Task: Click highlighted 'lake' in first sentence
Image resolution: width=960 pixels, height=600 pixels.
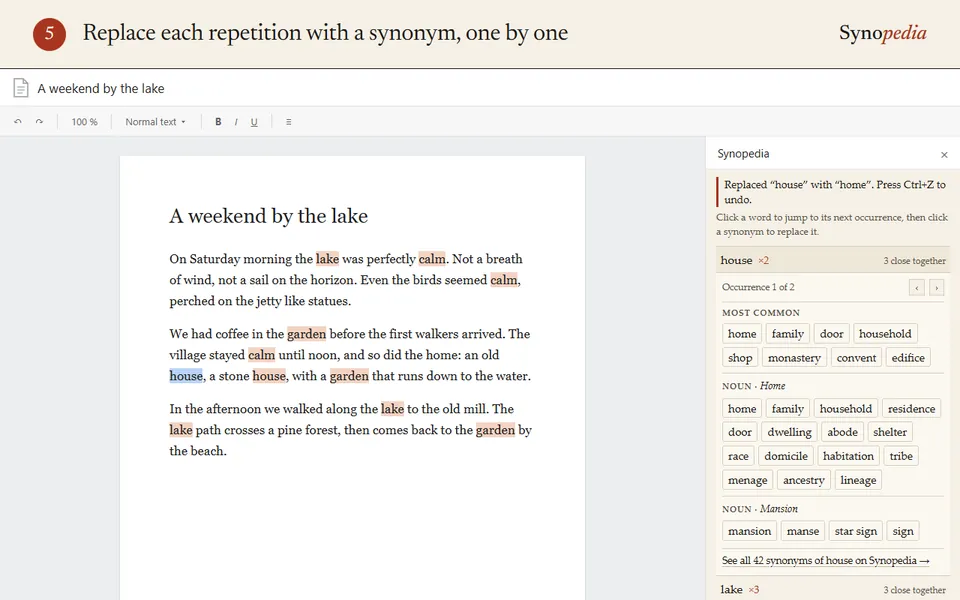Action: click(328, 259)
